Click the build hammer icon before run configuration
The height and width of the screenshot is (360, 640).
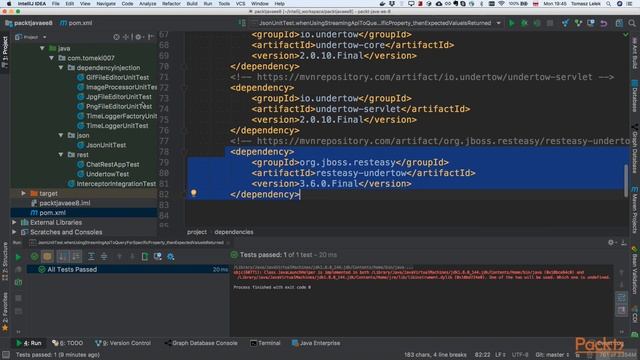[x=242, y=23]
